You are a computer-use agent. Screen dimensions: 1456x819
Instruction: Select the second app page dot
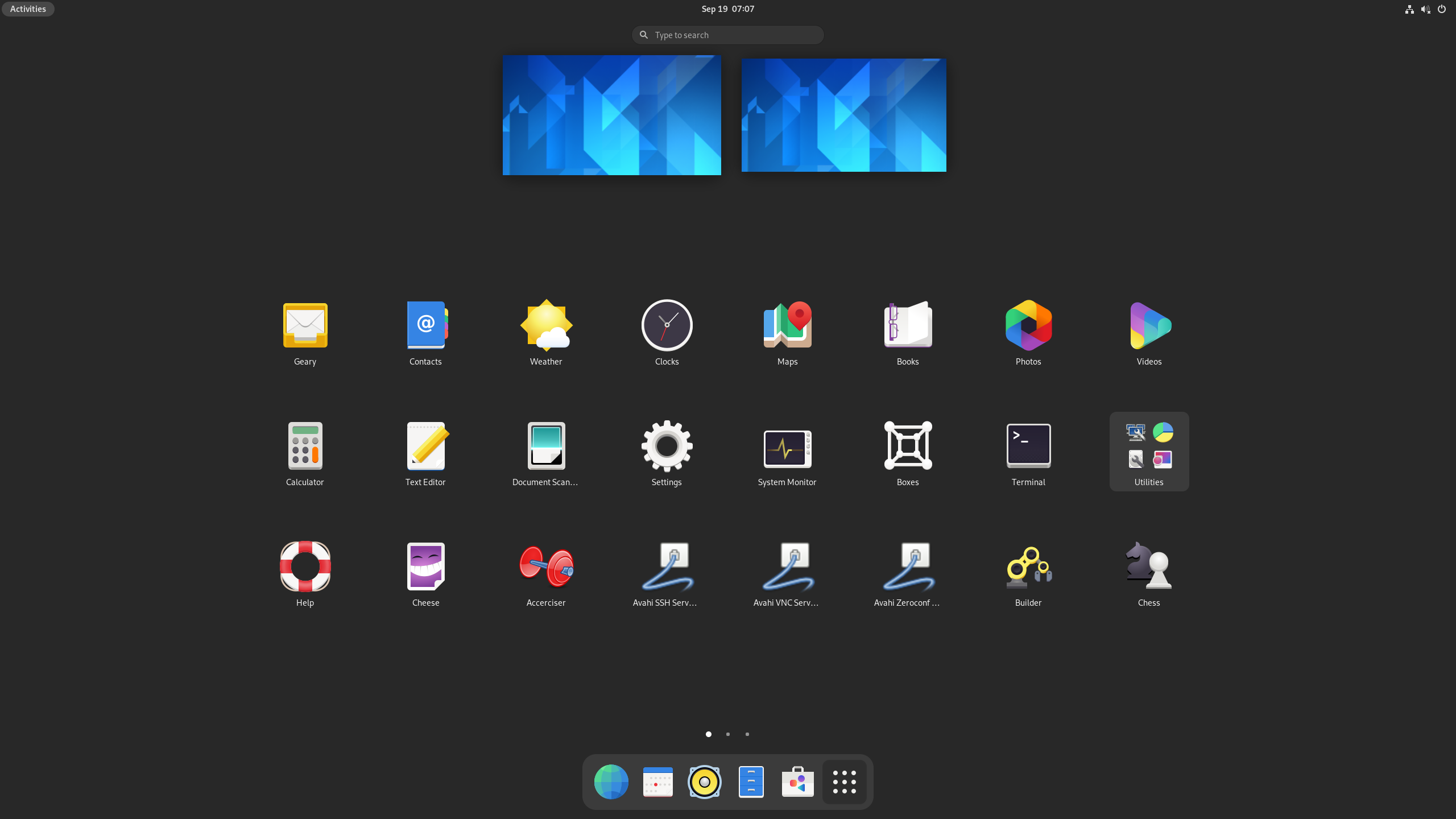(x=727, y=734)
